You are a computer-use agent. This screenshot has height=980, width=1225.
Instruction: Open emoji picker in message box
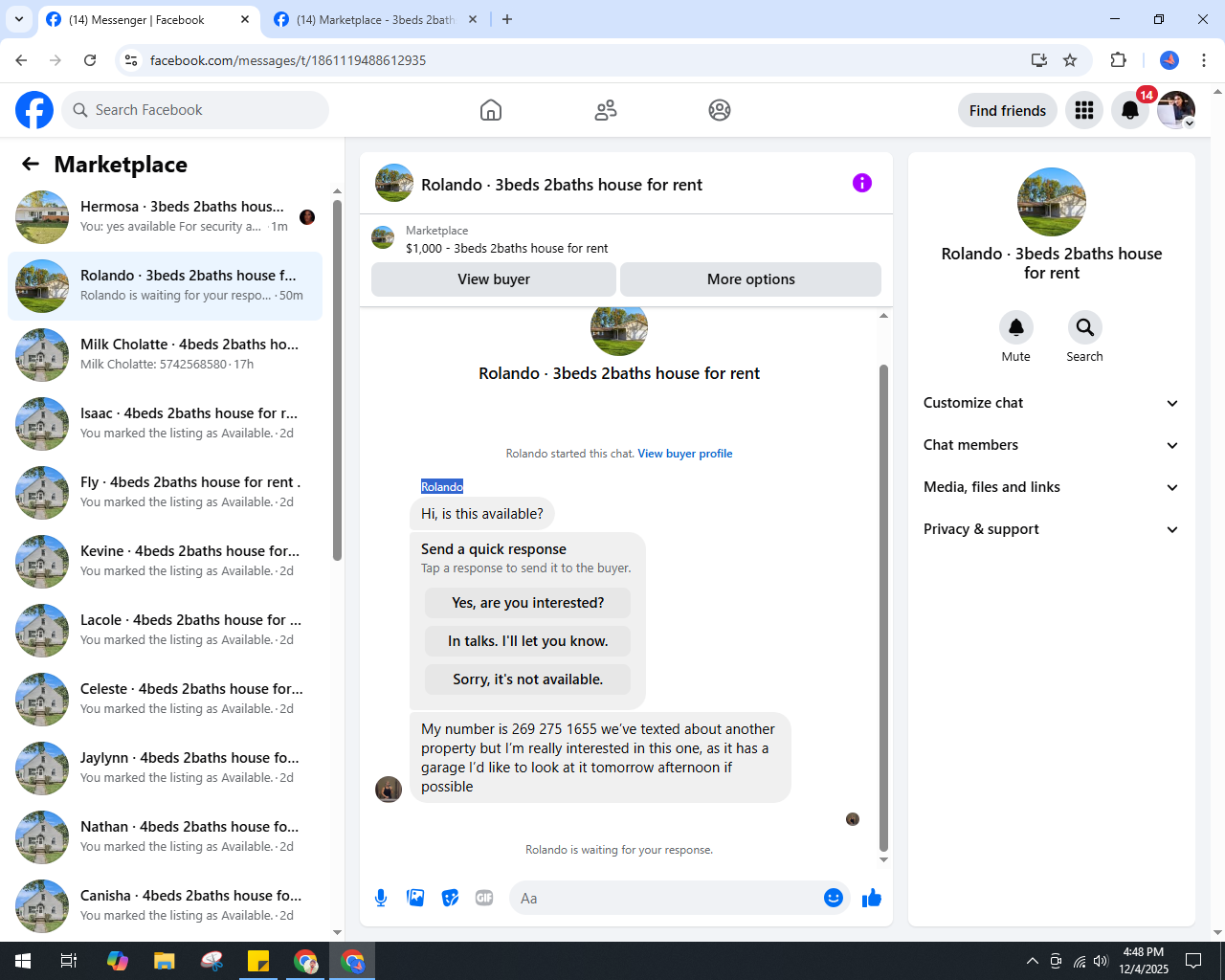pyautogui.click(x=834, y=898)
